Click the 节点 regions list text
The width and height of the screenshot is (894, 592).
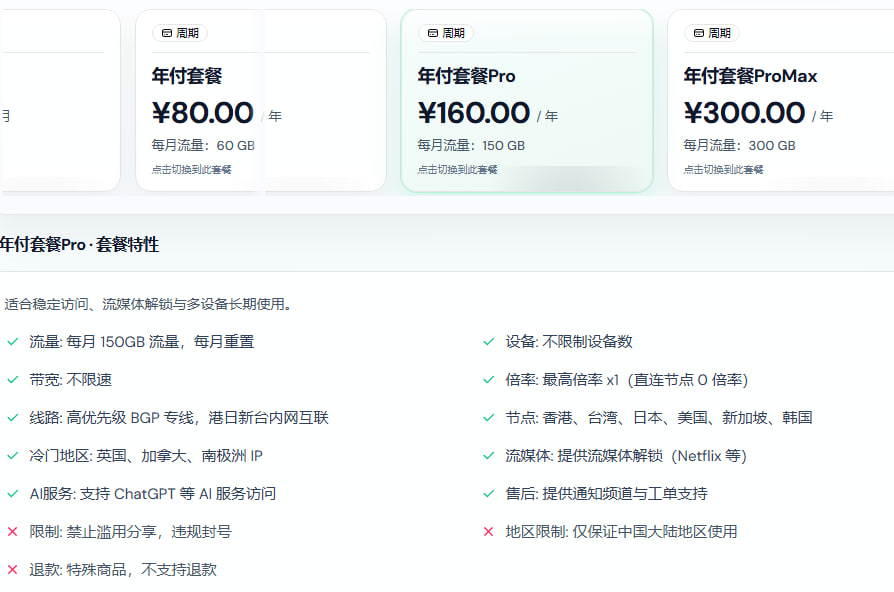coord(659,418)
